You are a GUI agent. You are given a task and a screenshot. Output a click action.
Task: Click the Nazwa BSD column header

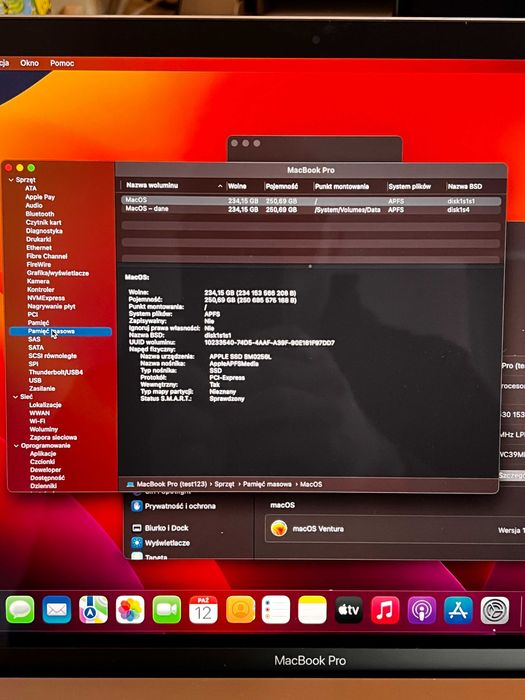coord(465,186)
